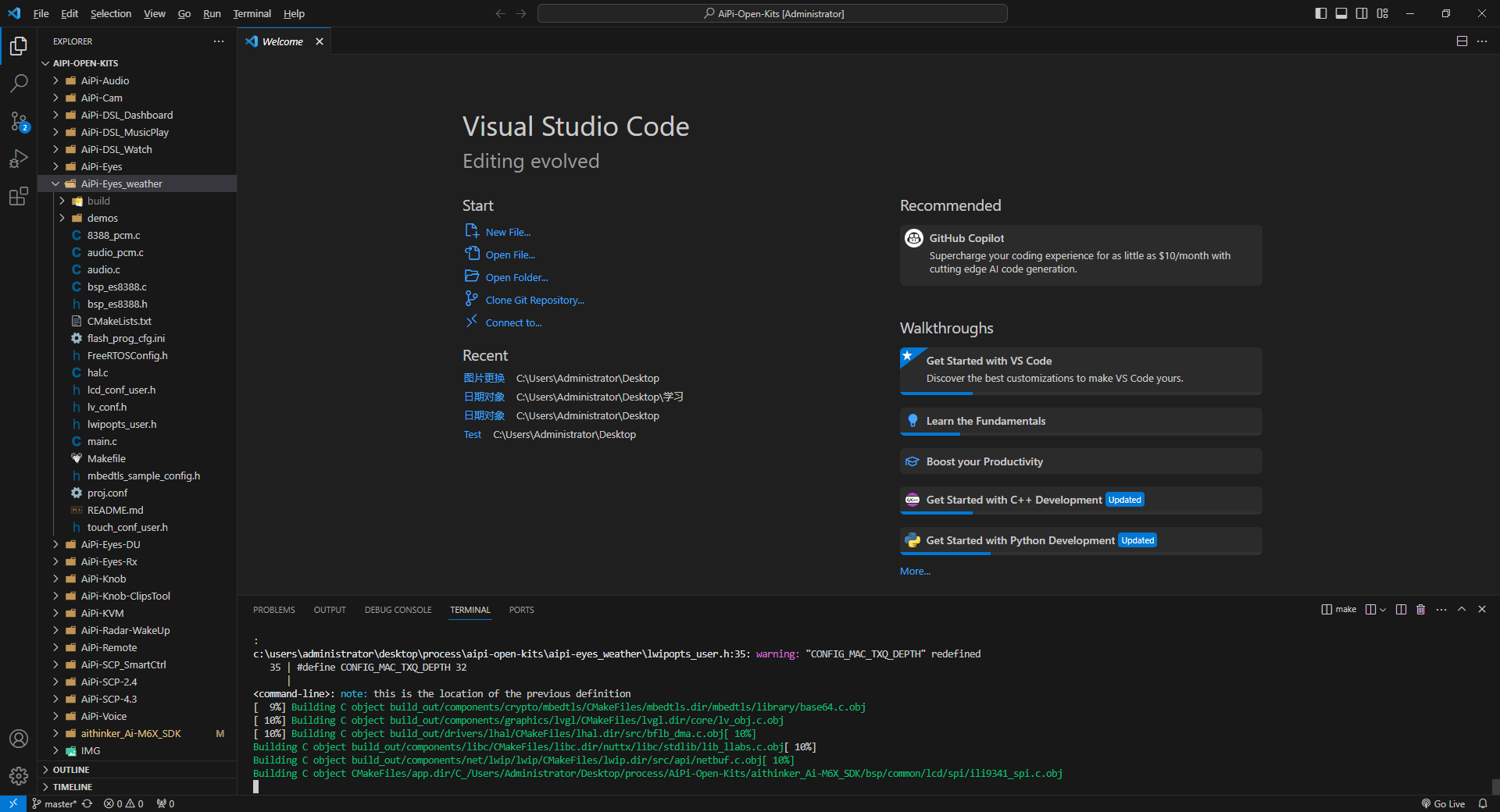Image resolution: width=1500 pixels, height=812 pixels.
Task: Expand the TIMELINE section
Action: 137,787
